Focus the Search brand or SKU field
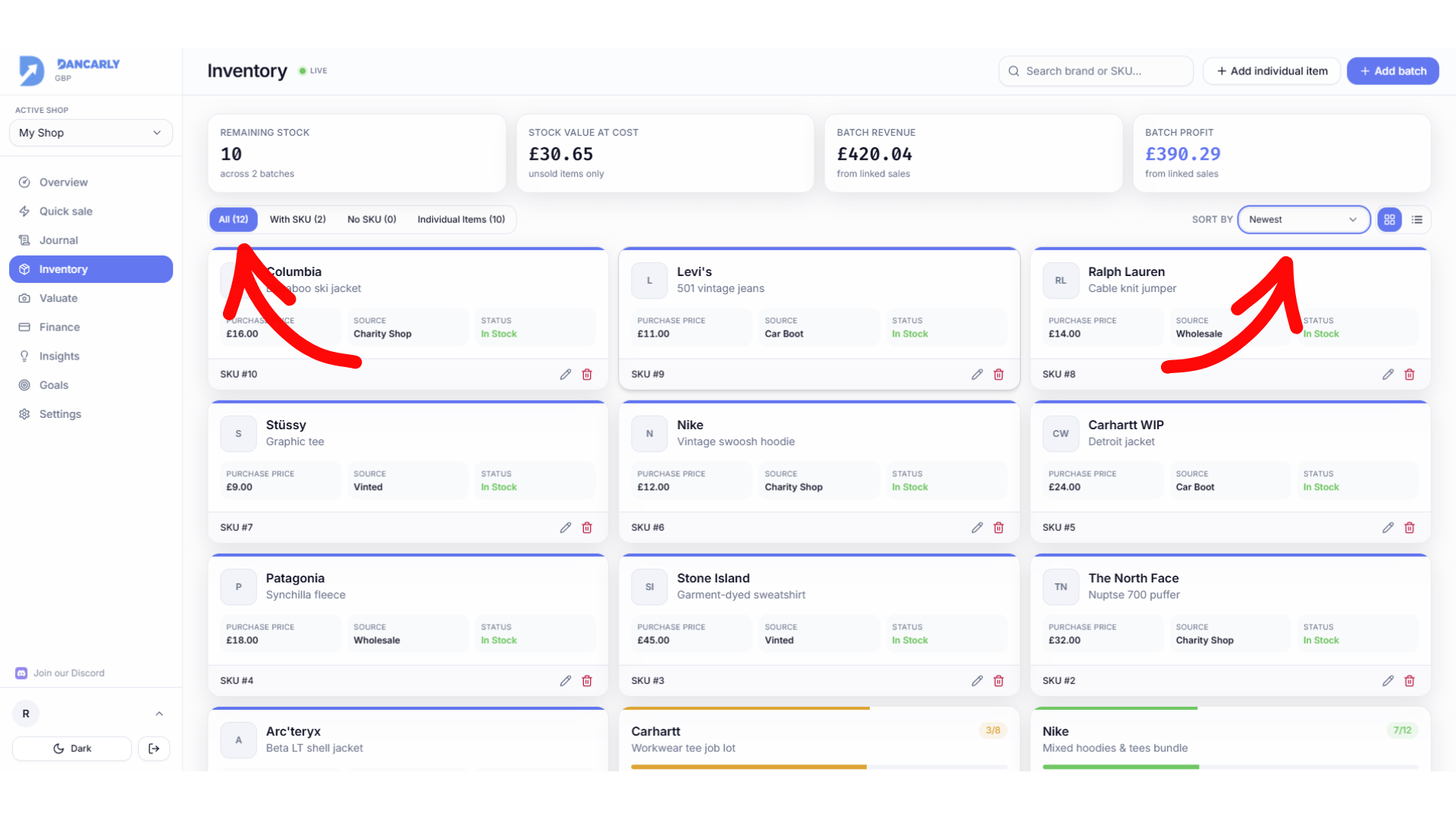This screenshot has height=819, width=1456. tap(1096, 71)
